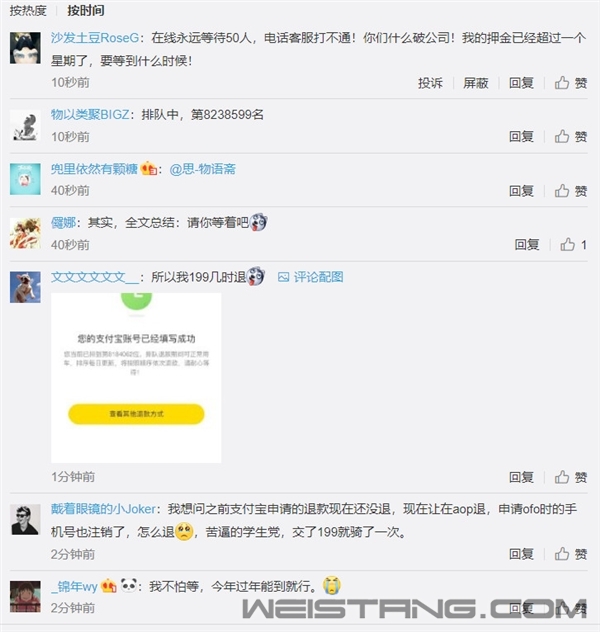Reply to 沙发土豆RoseG's comment
This screenshot has width=600, height=632.
point(521,83)
